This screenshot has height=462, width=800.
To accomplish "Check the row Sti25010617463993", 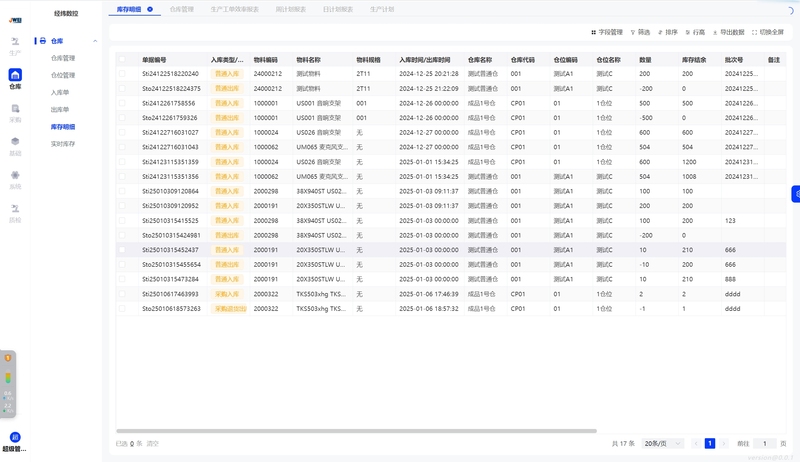I will 122,294.
